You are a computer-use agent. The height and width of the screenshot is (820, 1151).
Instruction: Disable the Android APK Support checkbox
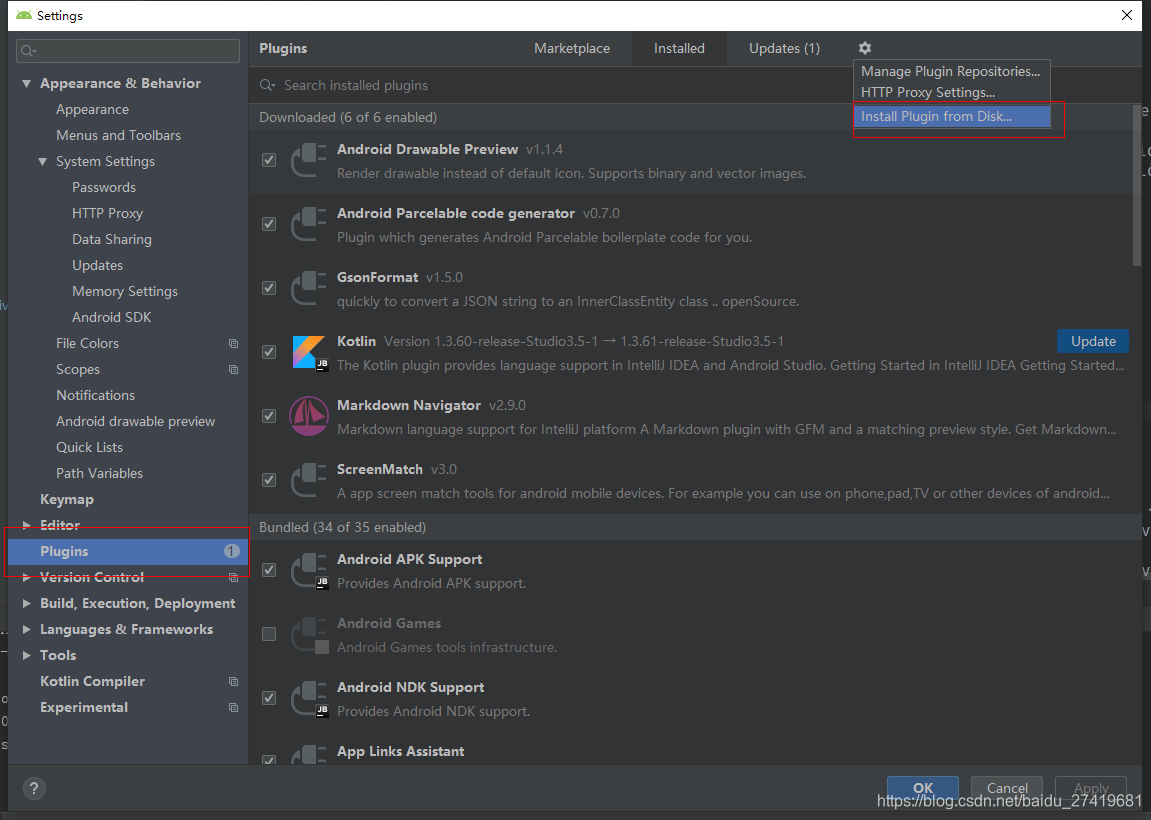pyautogui.click(x=269, y=570)
